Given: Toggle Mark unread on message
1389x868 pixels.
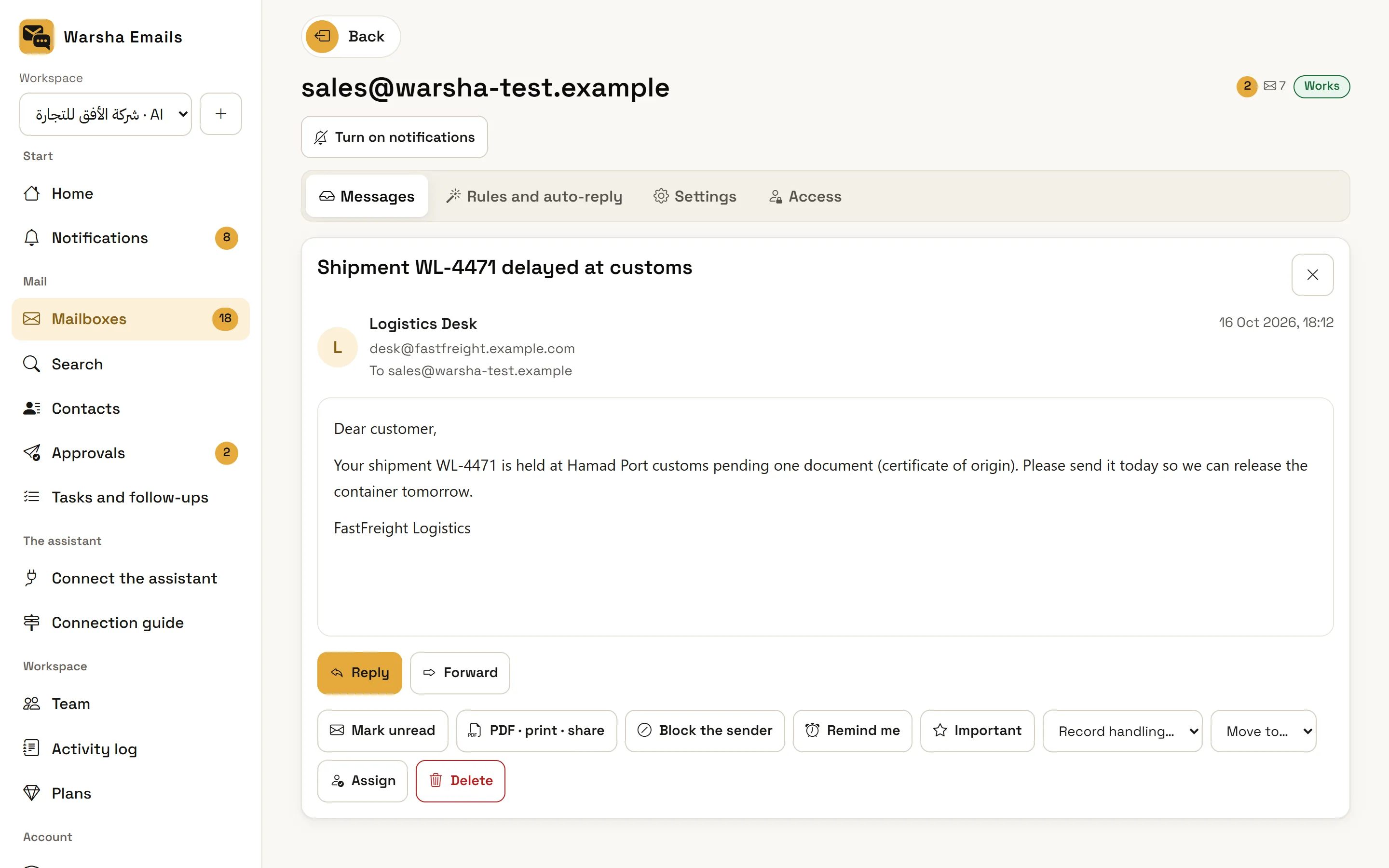Looking at the screenshot, I should point(382,731).
